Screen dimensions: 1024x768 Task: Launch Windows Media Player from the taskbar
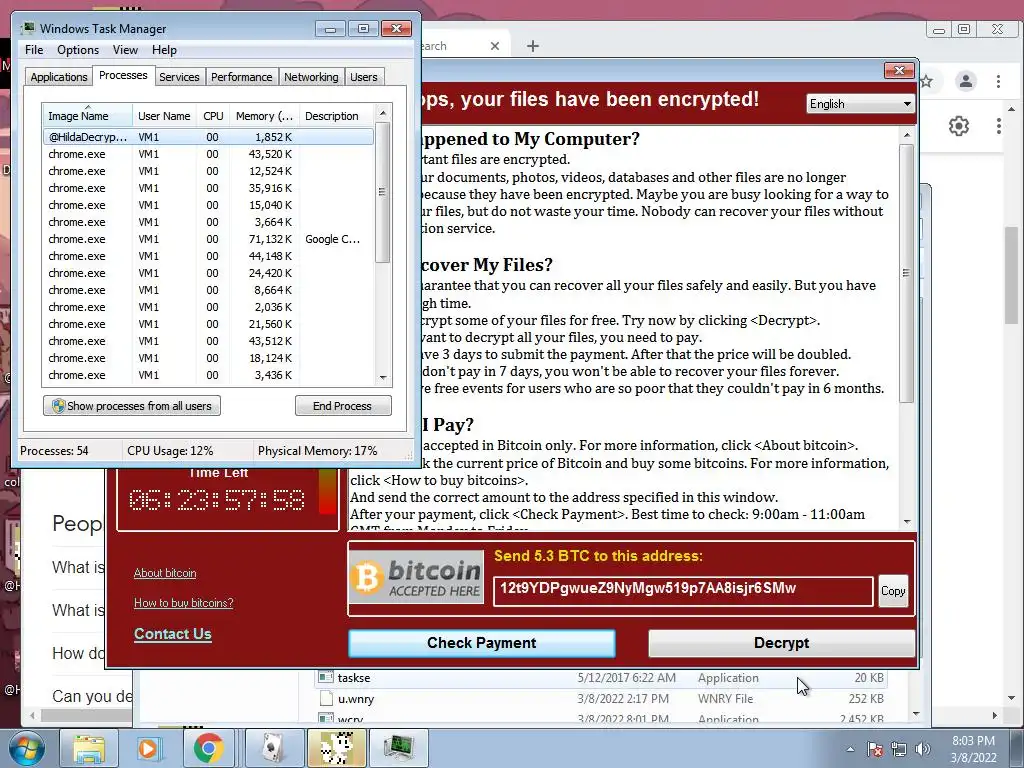[148, 748]
